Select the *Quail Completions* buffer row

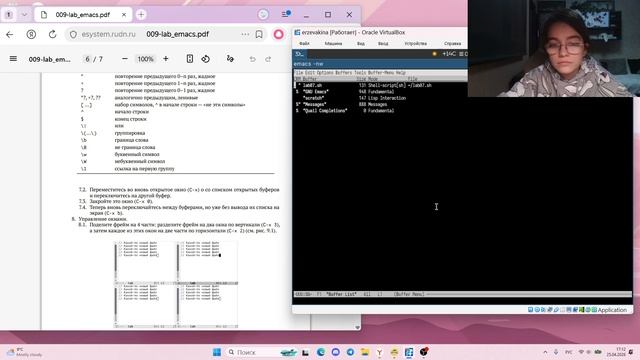pyautogui.click(x=345, y=111)
